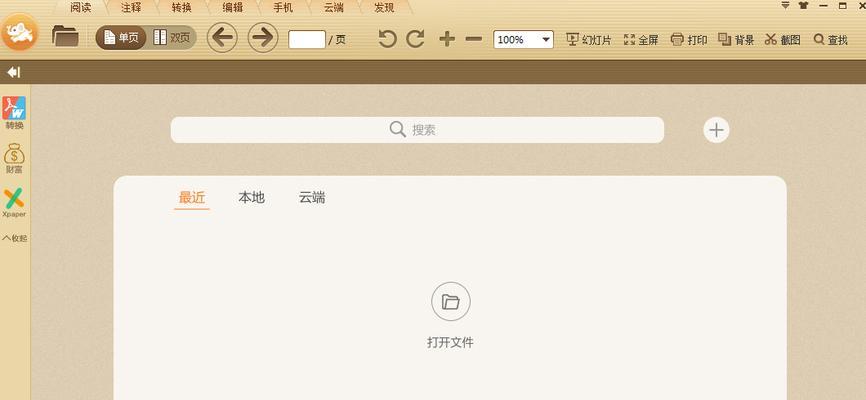Open the 发现 tab

click(x=384, y=8)
